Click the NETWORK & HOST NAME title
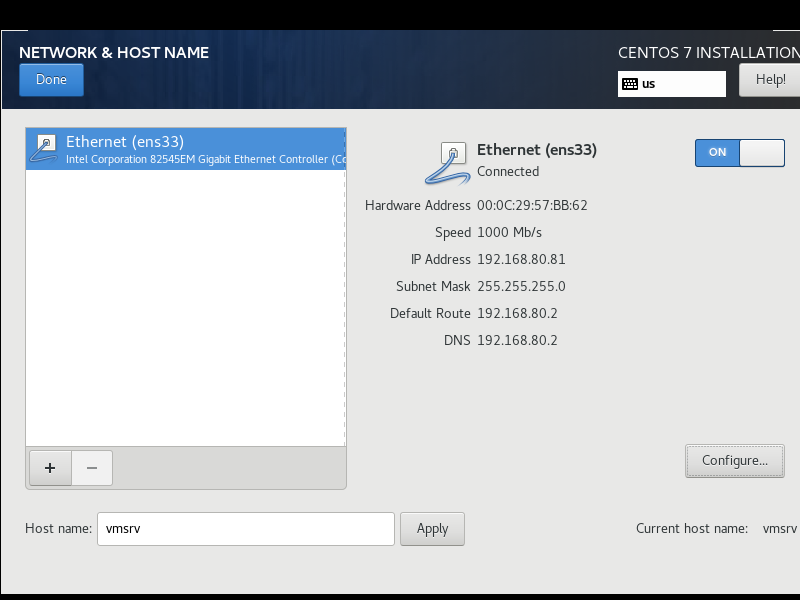The width and height of the screenshot is (800, 600). click(x=114, y=53)
